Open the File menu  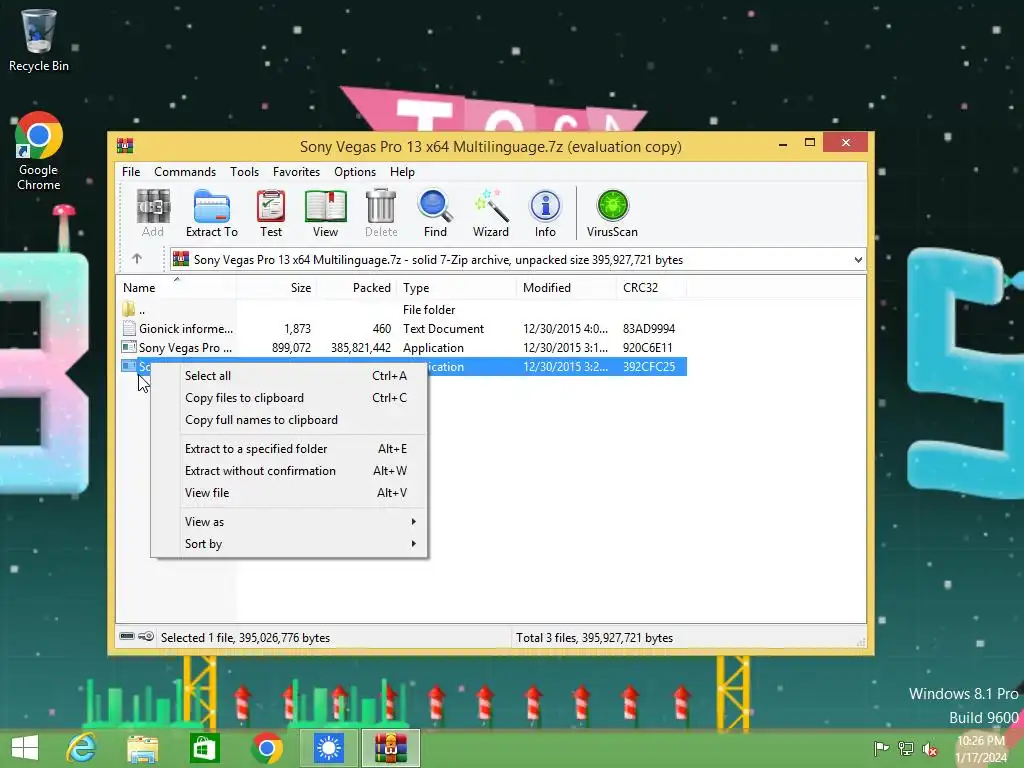point(131,171)
